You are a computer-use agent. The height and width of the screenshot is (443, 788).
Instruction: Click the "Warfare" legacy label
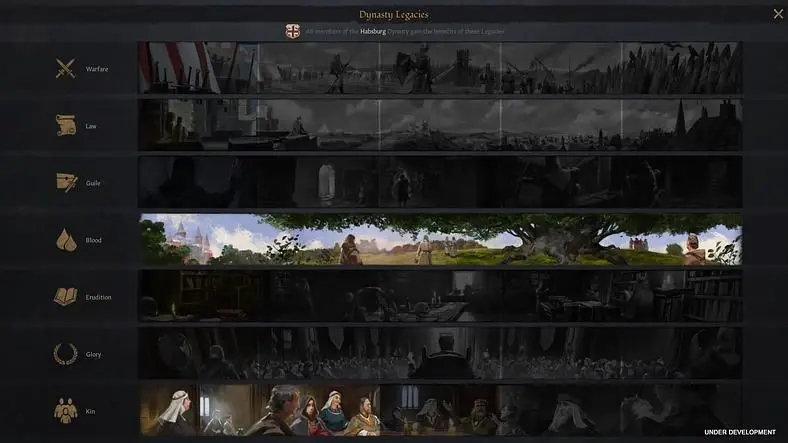coord(97,69)
